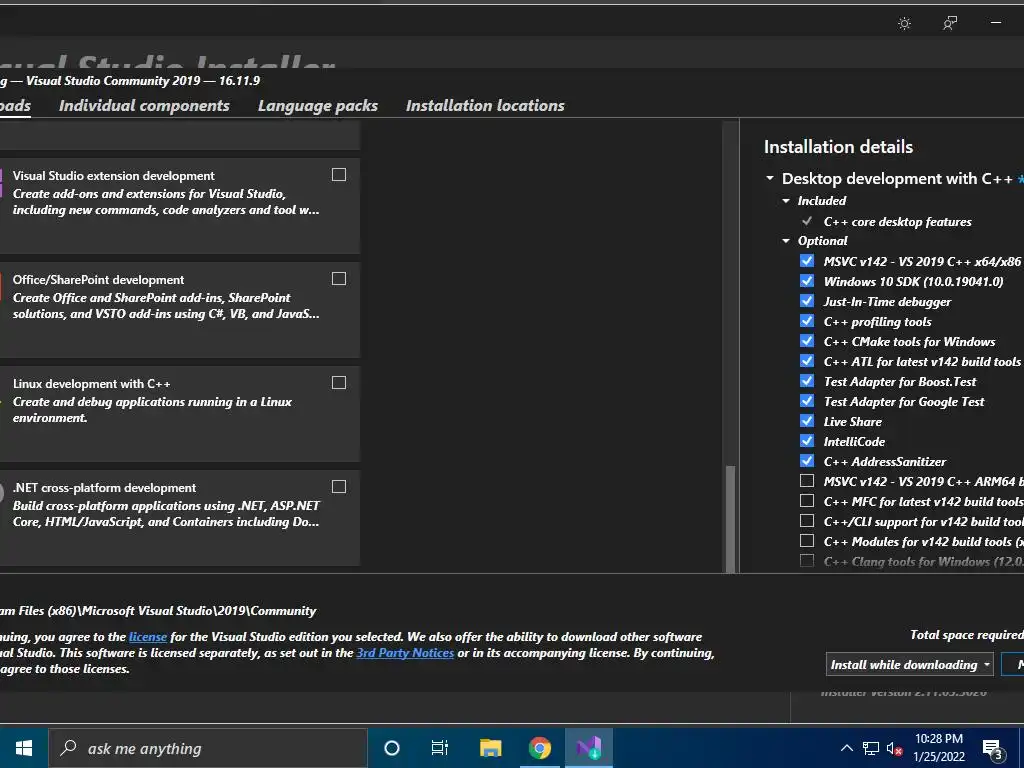Check C++ Modules for v142 build tools
Viewport: 1024px width, 768px height.
807,541
